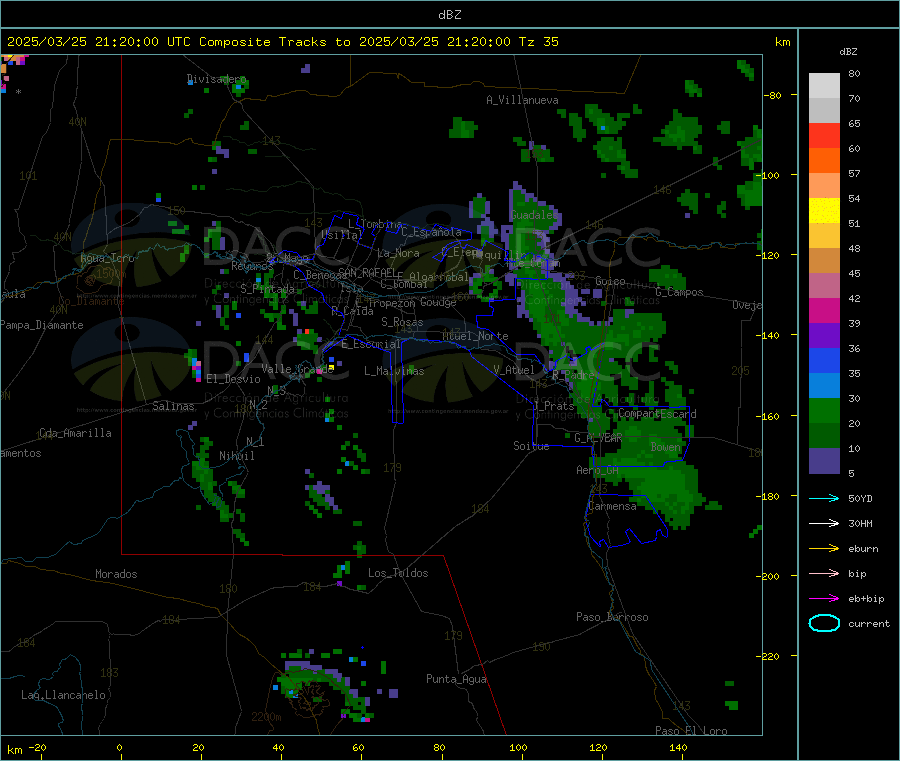Click the Pampa_Diamante map label
The image size is (900, 761).
(41, 325)
